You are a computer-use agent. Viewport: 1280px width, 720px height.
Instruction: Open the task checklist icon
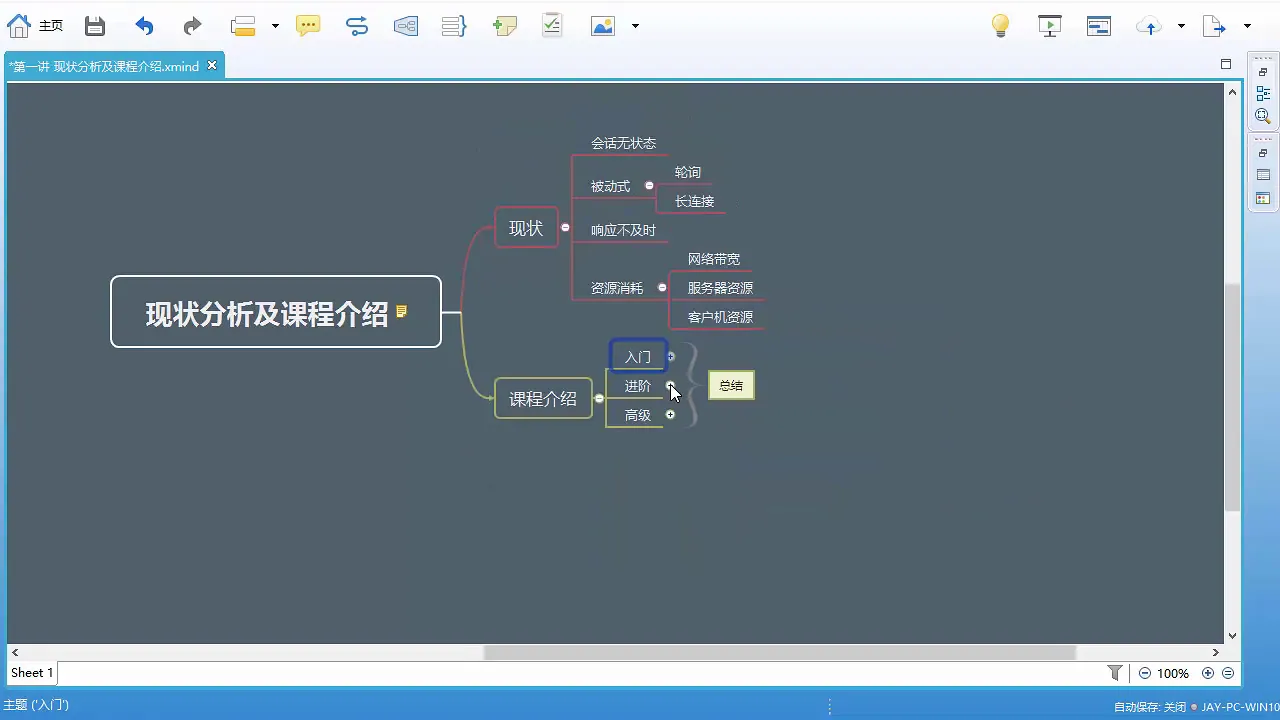tap(552, 26)
